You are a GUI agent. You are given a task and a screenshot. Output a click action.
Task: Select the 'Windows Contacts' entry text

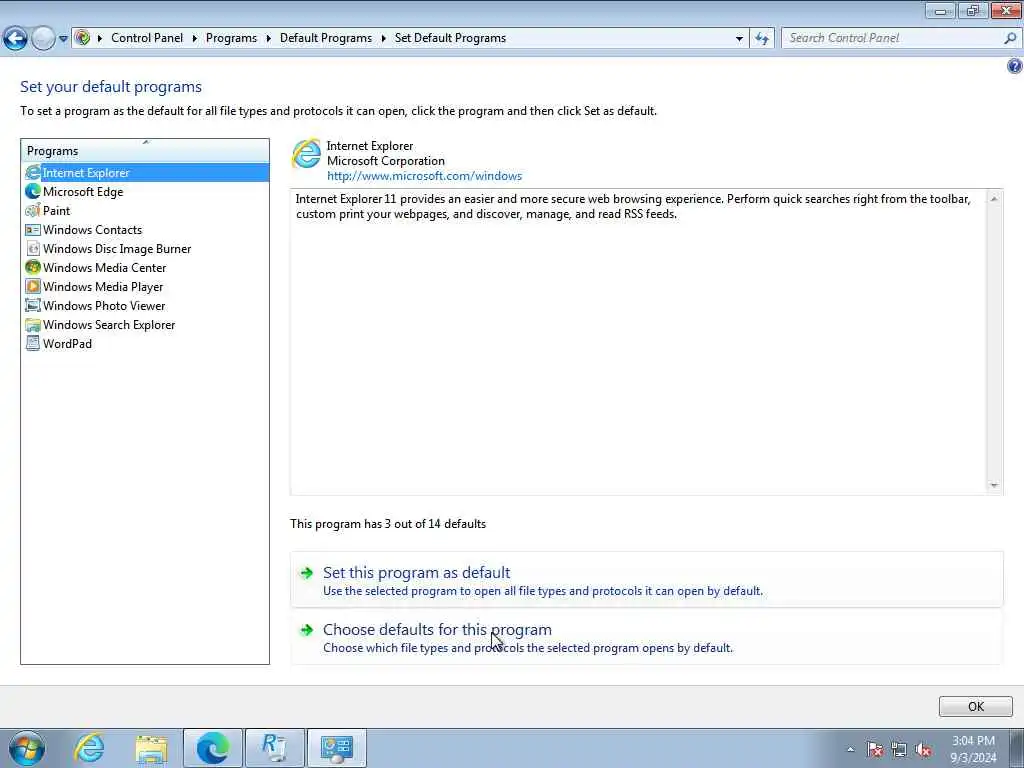pyautogui.click(x=92, y=229)
